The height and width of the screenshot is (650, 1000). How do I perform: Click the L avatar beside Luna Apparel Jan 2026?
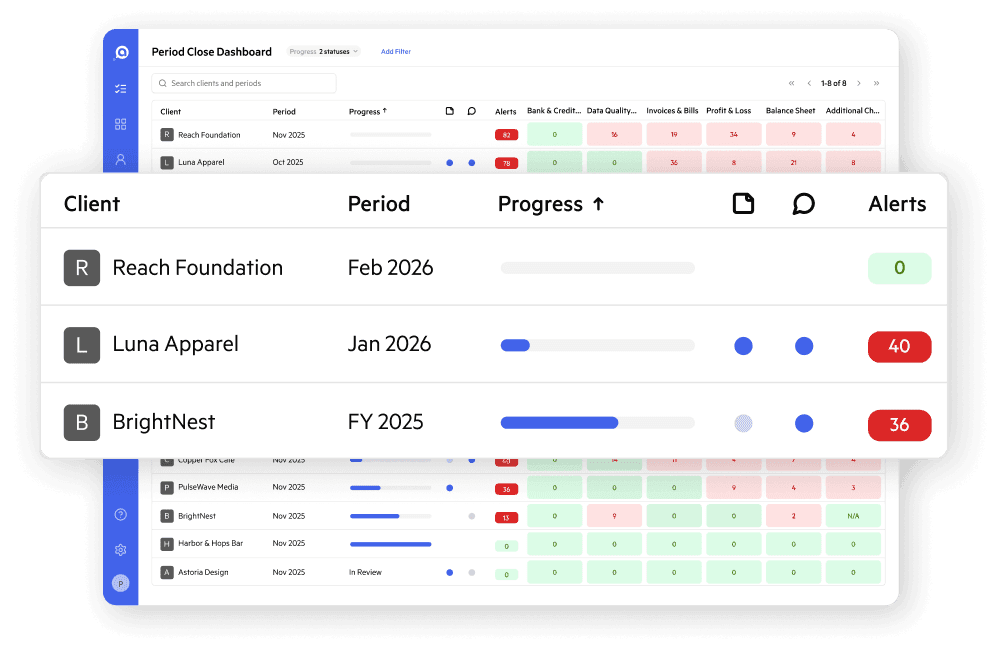tap(82, 345)
